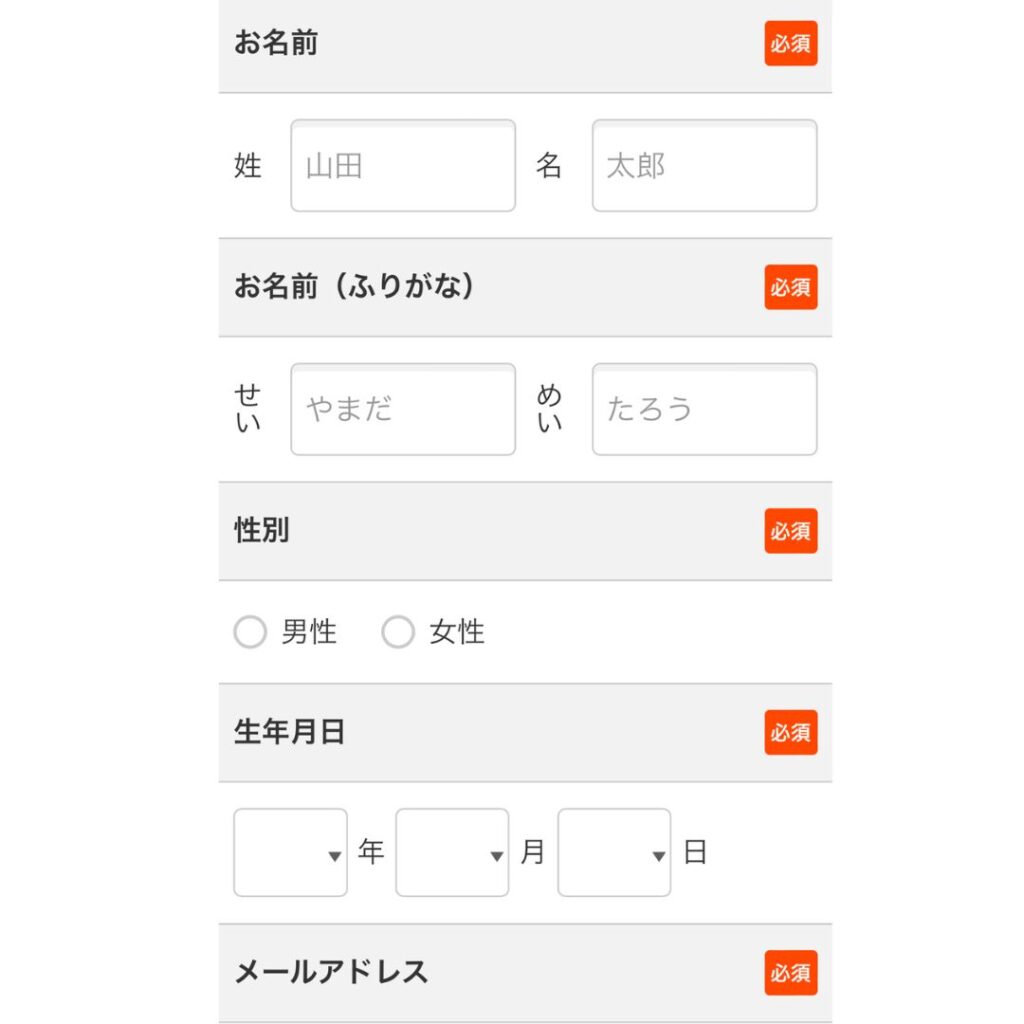Viewport: 1024px width, 1024px height.
Task: Click the 太郎 given name input field
Action: tap(704, 166)
